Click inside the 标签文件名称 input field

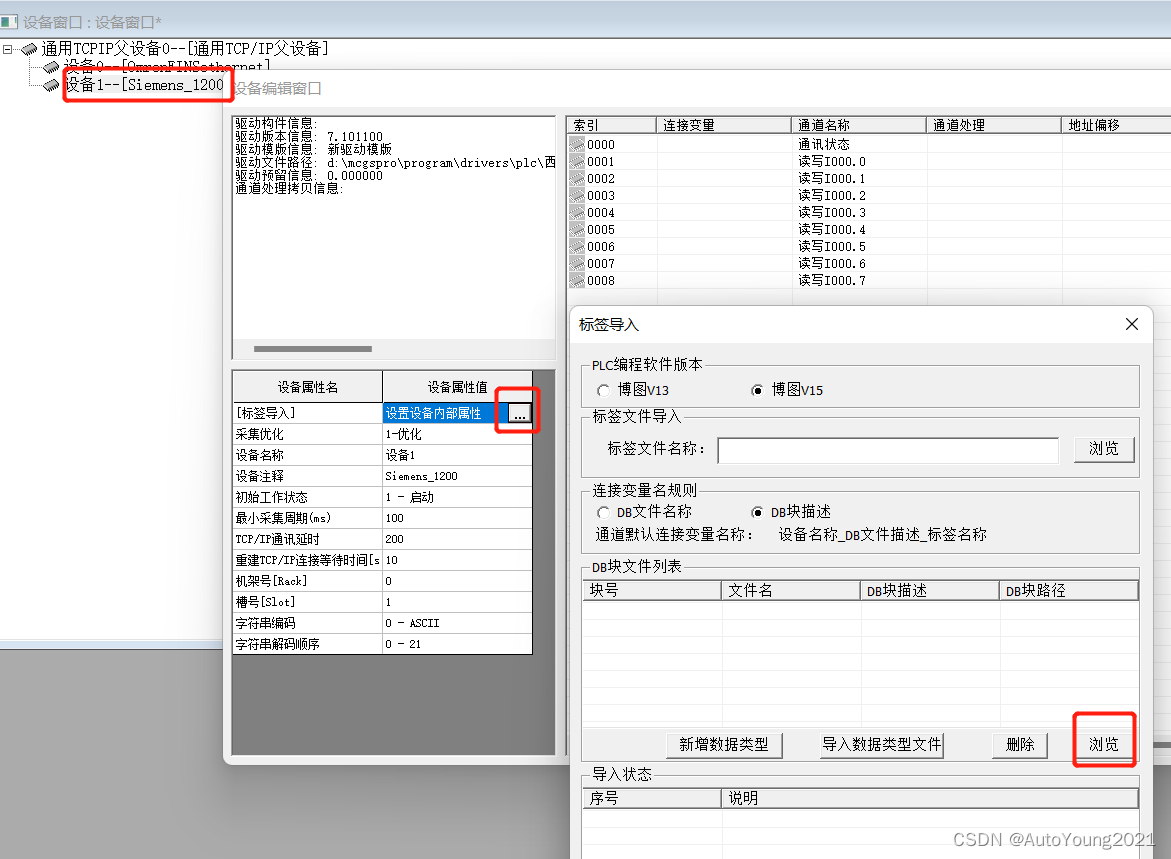pyautogui.click(x=888, y=450)
